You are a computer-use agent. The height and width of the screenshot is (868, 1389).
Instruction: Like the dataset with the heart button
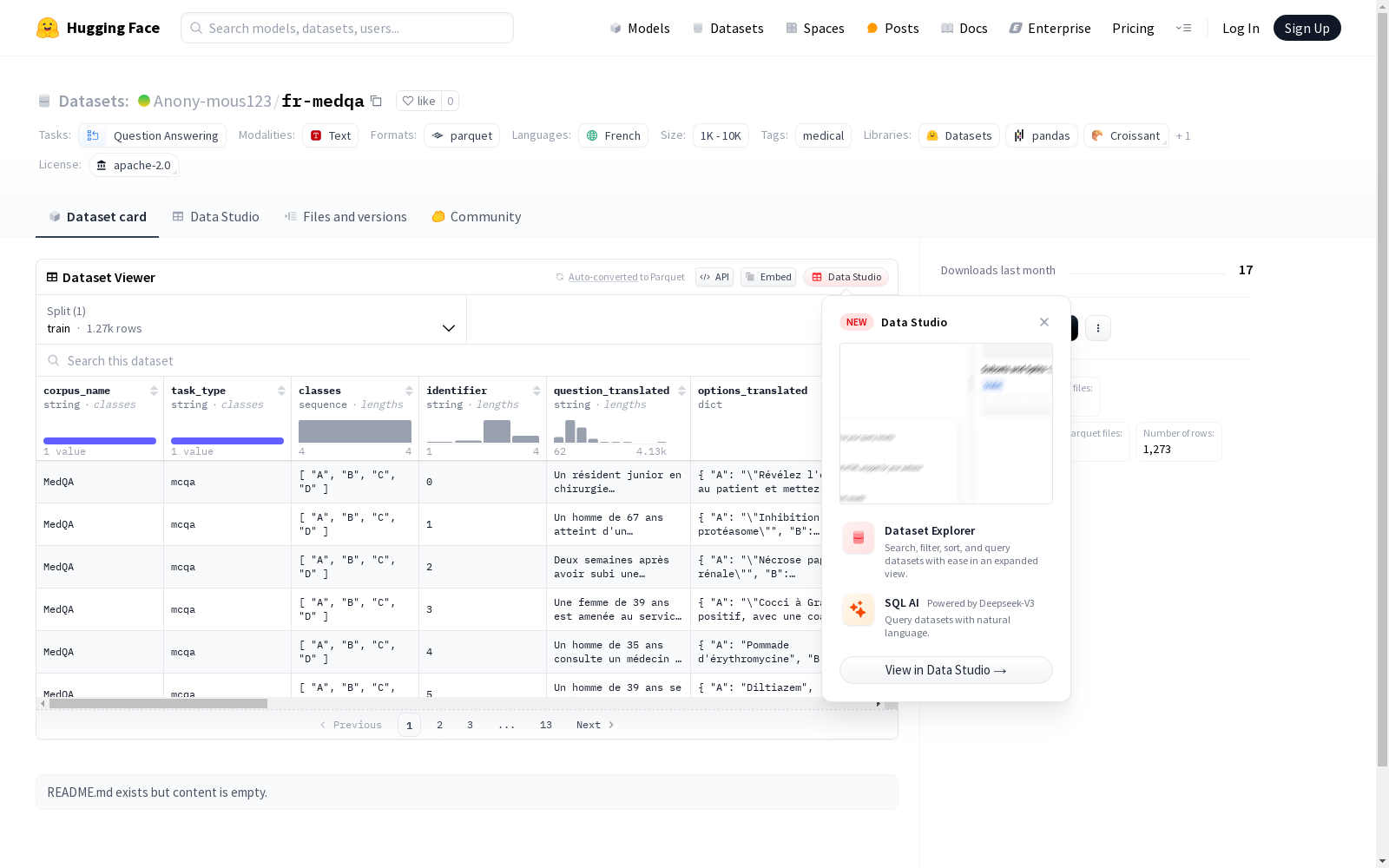coord(418,101)
